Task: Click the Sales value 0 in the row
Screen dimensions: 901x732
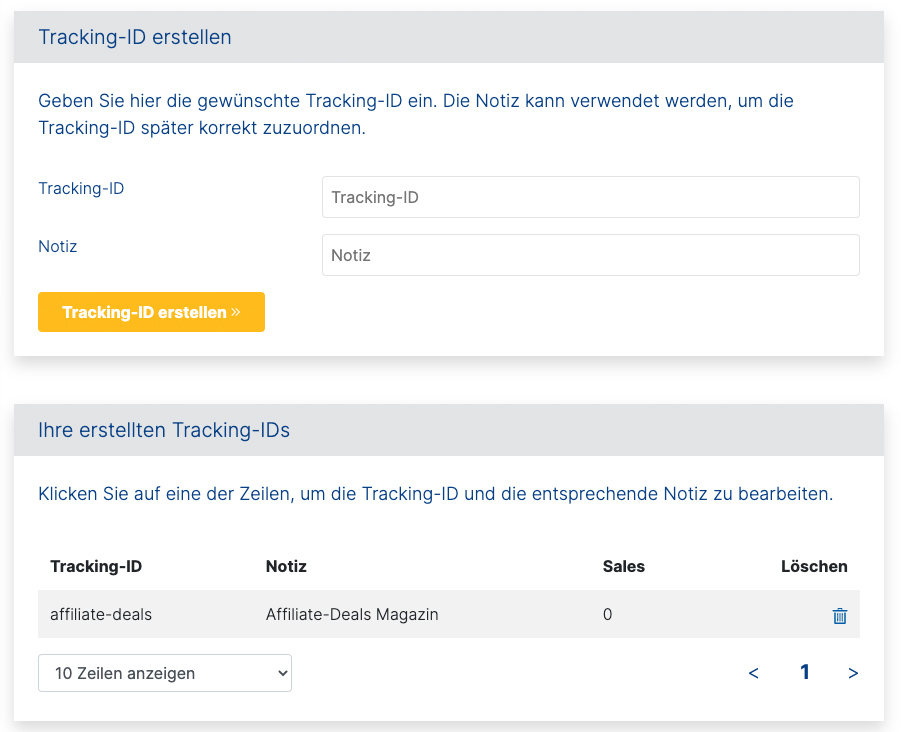Action: pyautogui.click(x=607, y=614)
